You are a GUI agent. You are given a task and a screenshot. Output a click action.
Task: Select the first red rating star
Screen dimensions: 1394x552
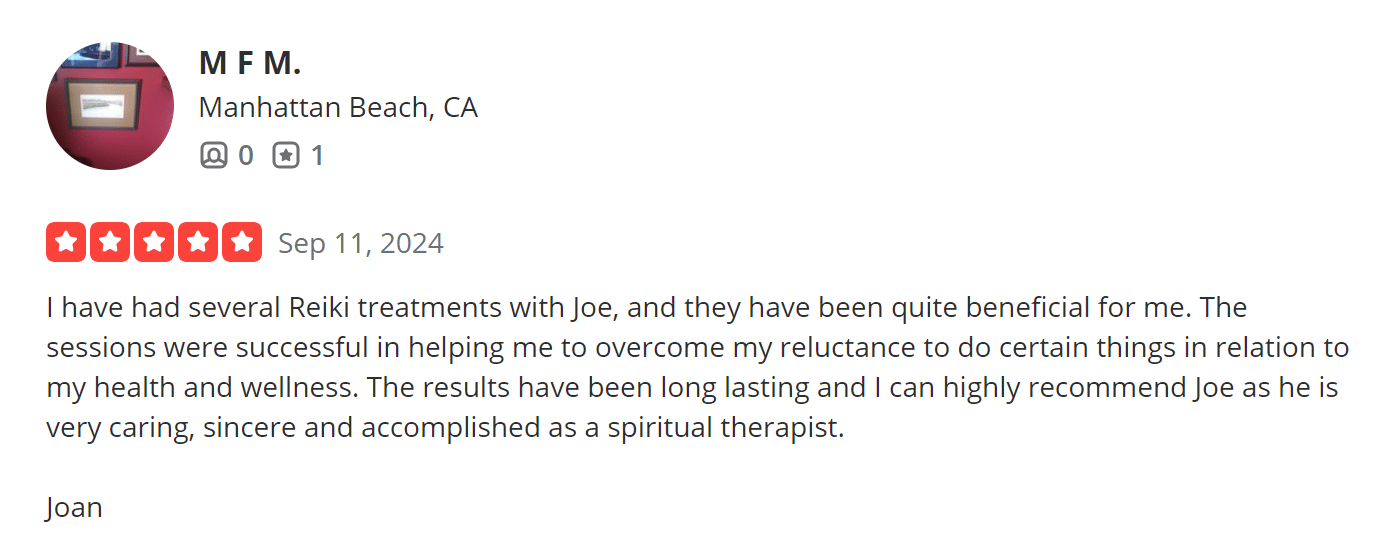(x=66, y=242)
